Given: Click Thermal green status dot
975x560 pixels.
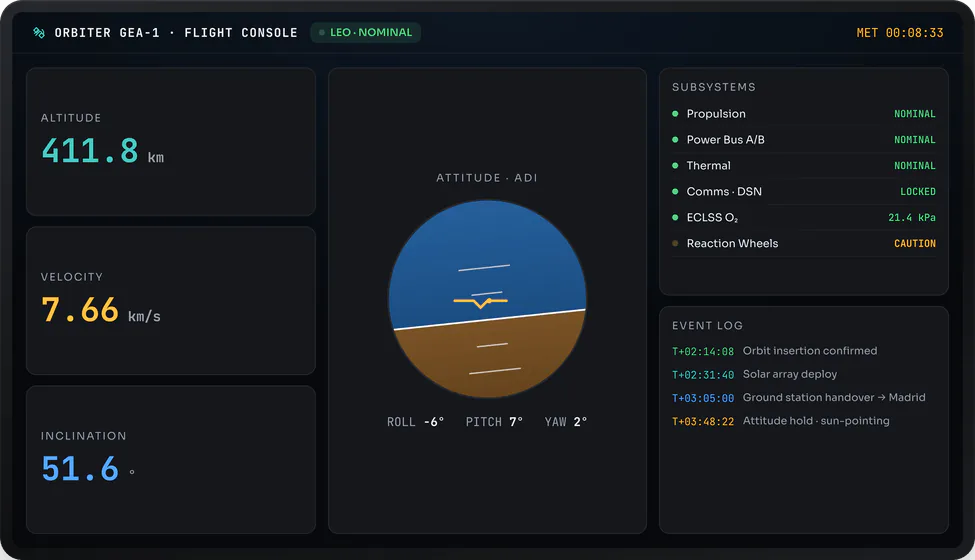Looking at the screenshot, I should coord(675,166).
